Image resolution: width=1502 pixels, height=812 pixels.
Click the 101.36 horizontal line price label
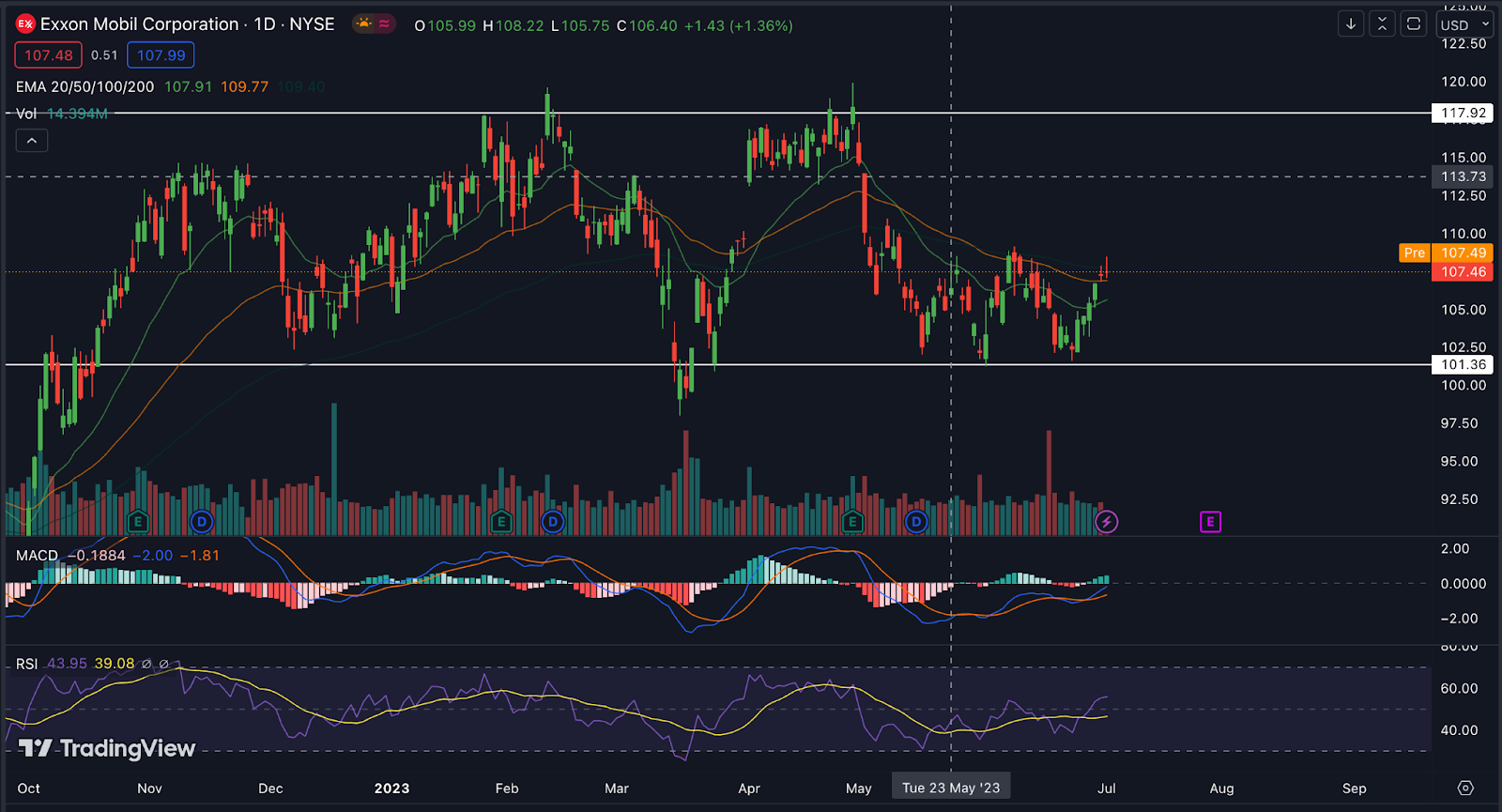coord(1464,365)
